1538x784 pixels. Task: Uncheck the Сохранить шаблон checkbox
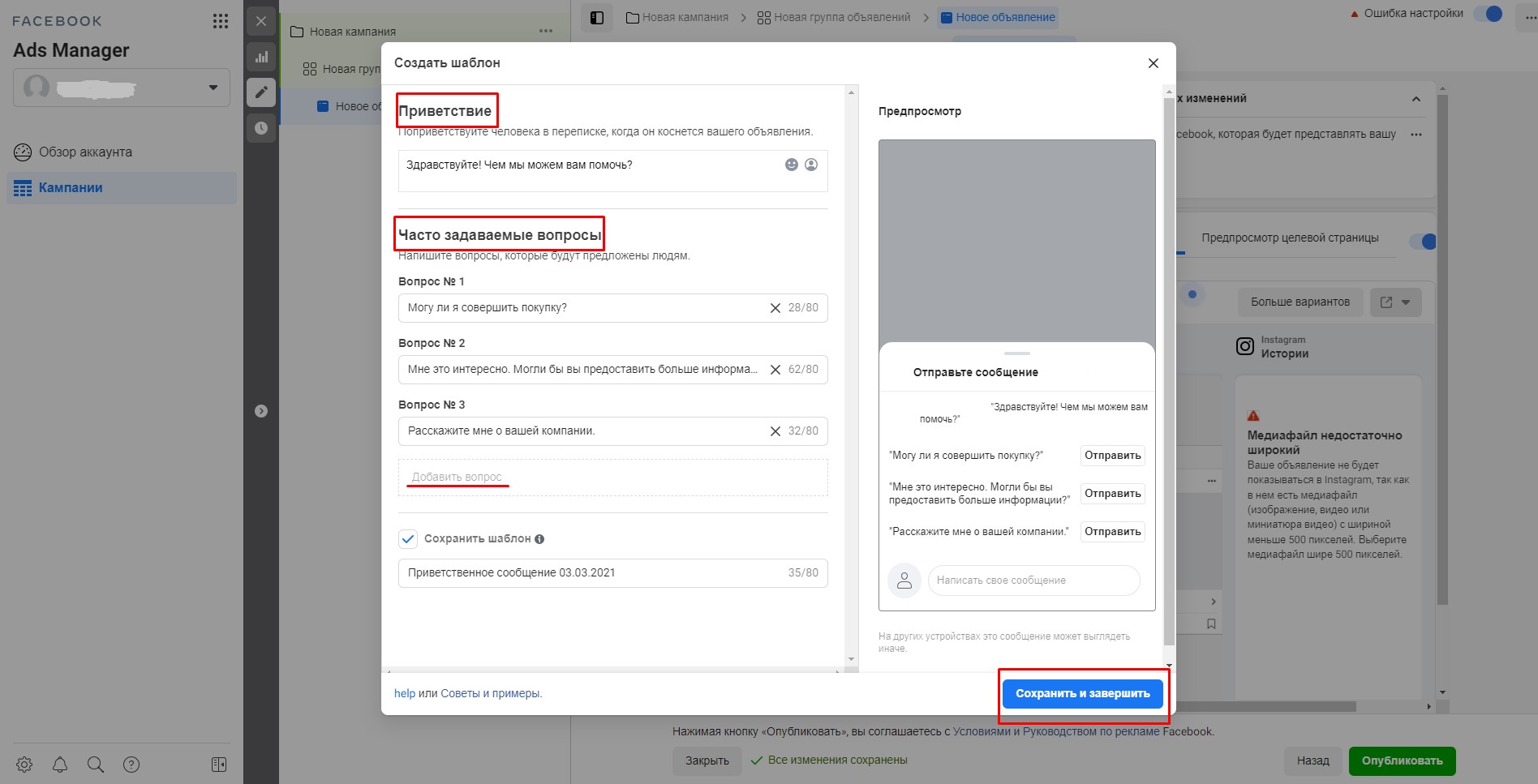(408, 539)
